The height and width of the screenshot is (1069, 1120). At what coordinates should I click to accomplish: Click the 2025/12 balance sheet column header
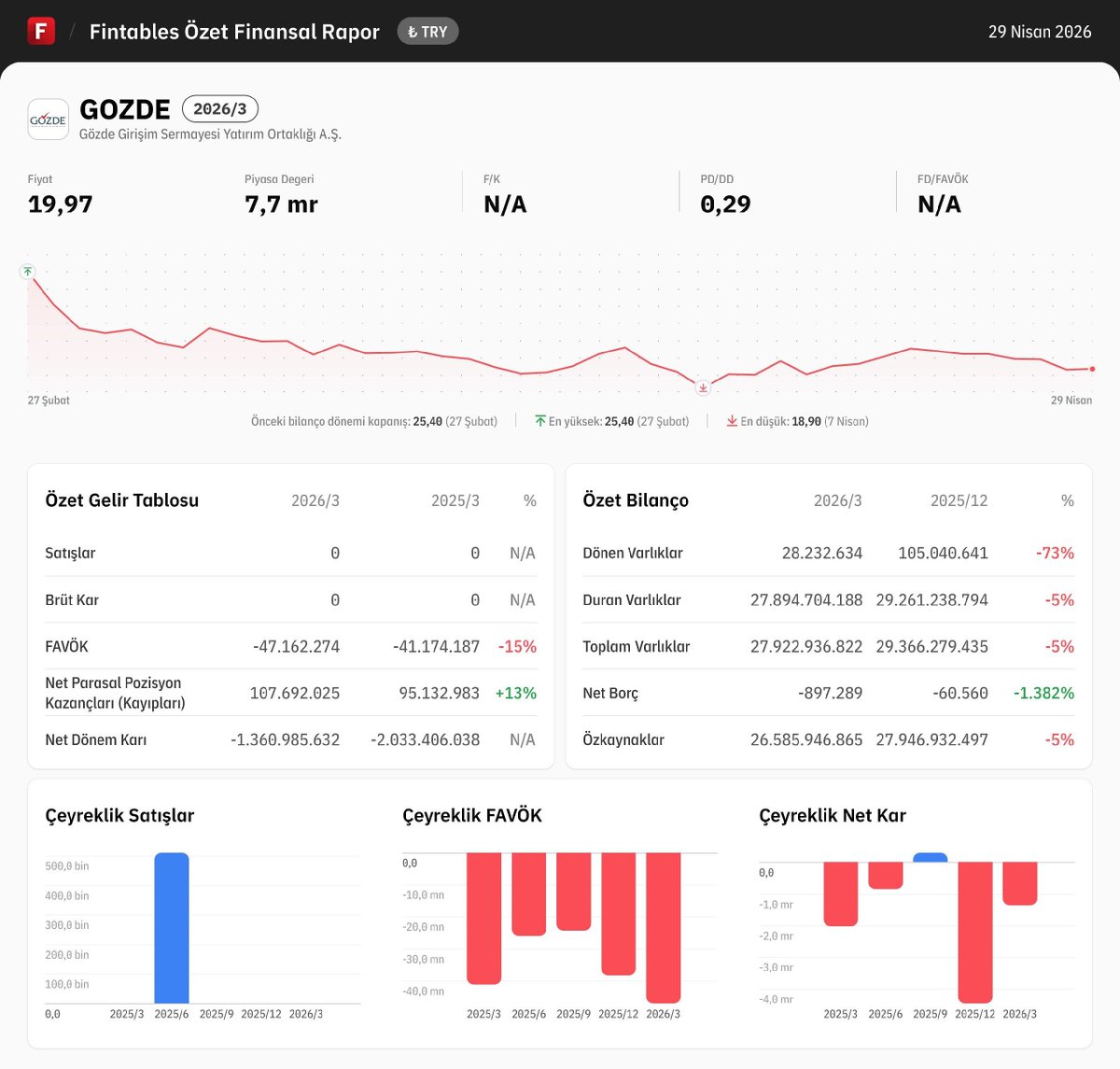coord(959,501)
